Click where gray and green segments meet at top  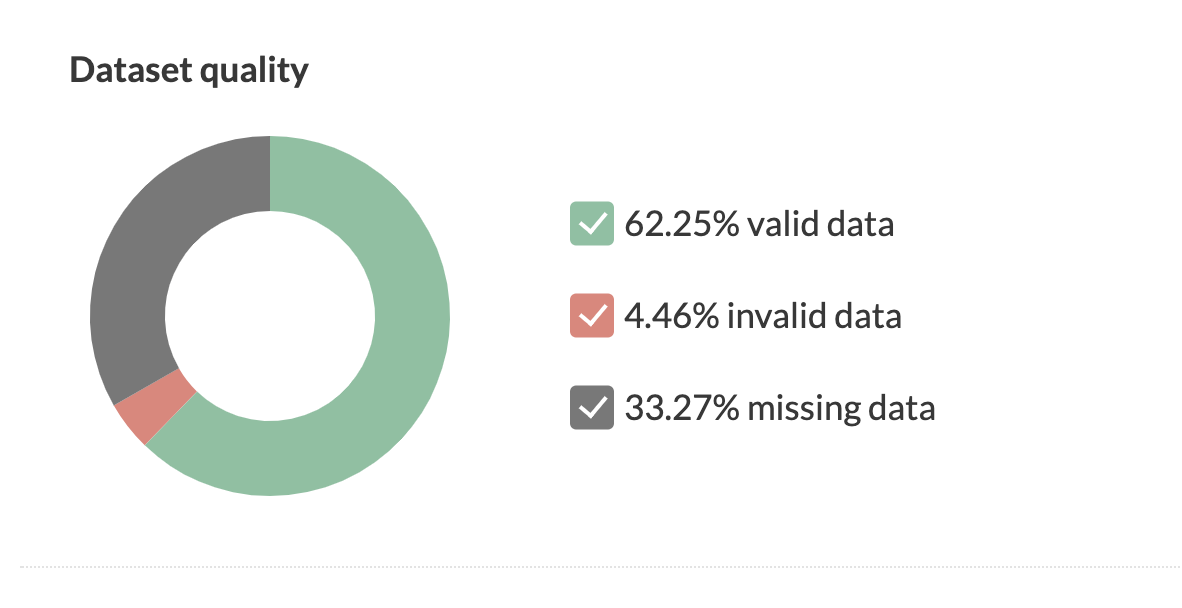click(270, 173)
